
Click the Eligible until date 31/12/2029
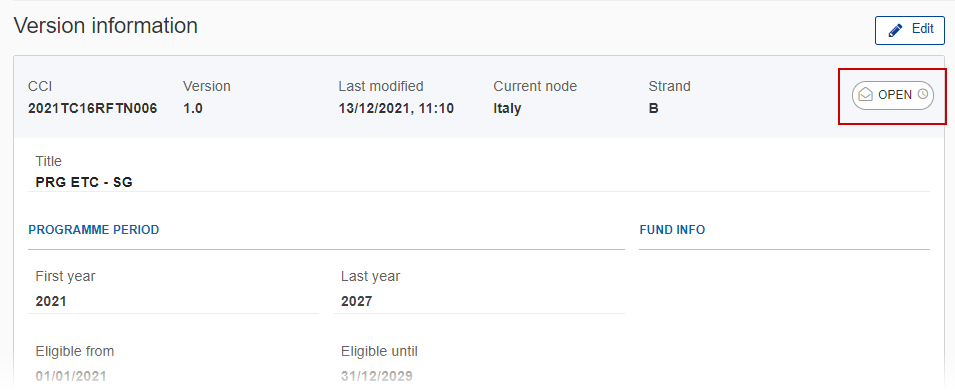point(377,376)
